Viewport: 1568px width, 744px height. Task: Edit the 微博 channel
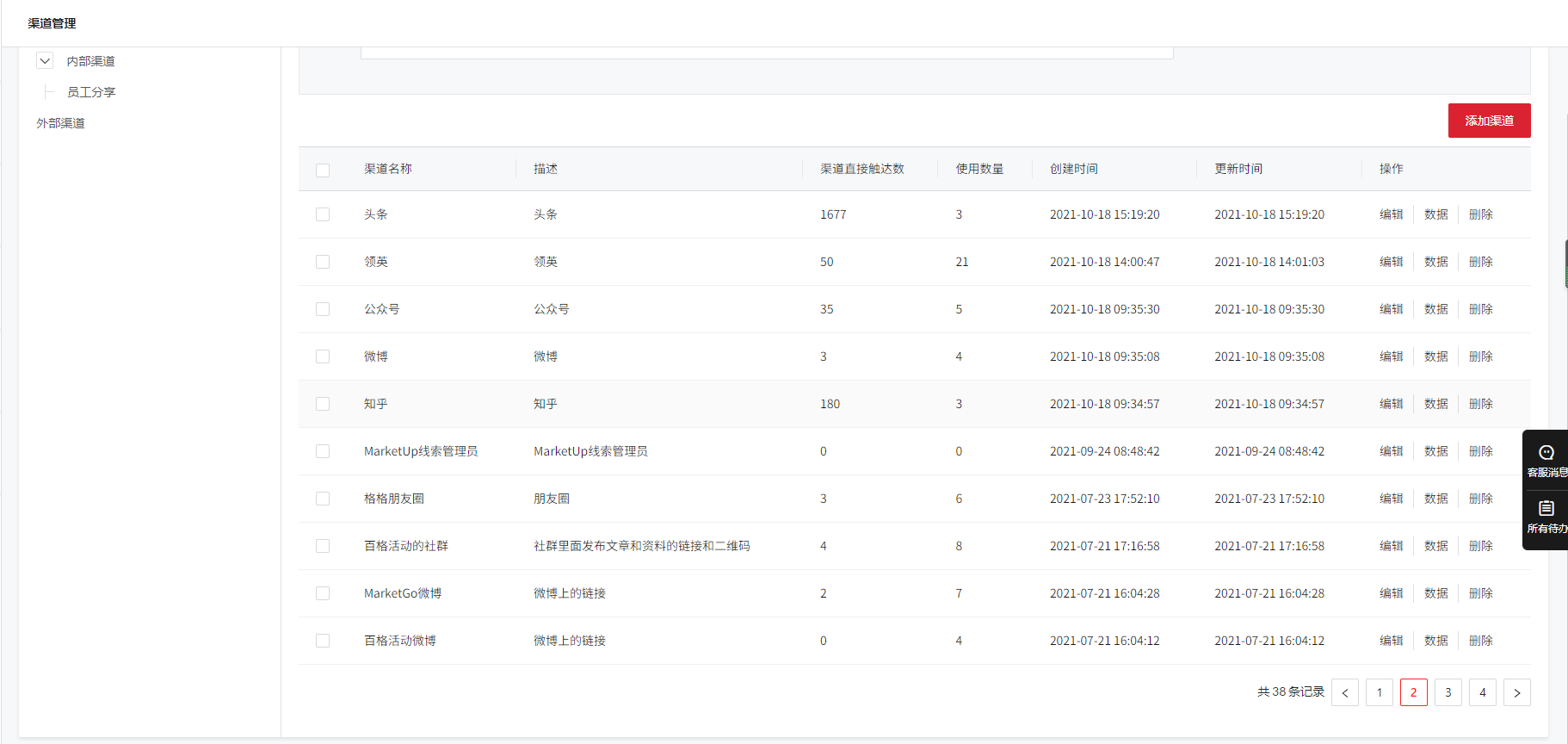(1392, 356)
